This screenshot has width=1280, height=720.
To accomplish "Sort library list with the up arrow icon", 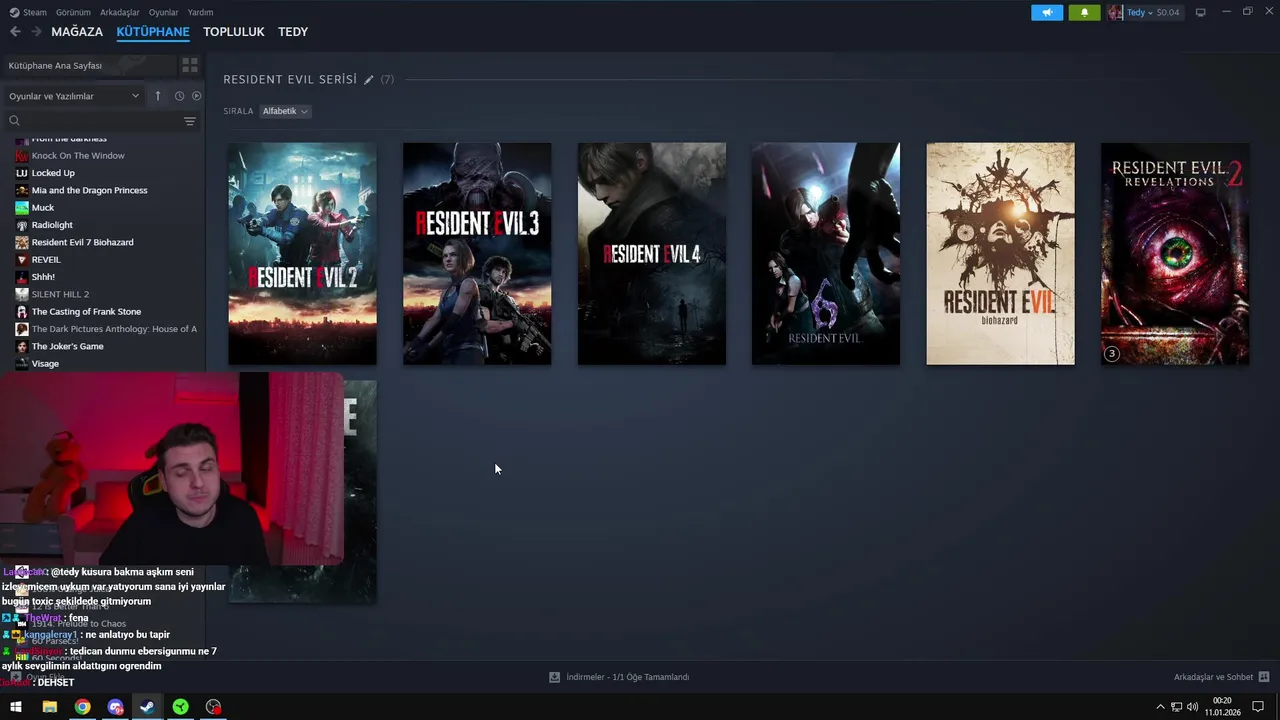I will pos(157,96).
